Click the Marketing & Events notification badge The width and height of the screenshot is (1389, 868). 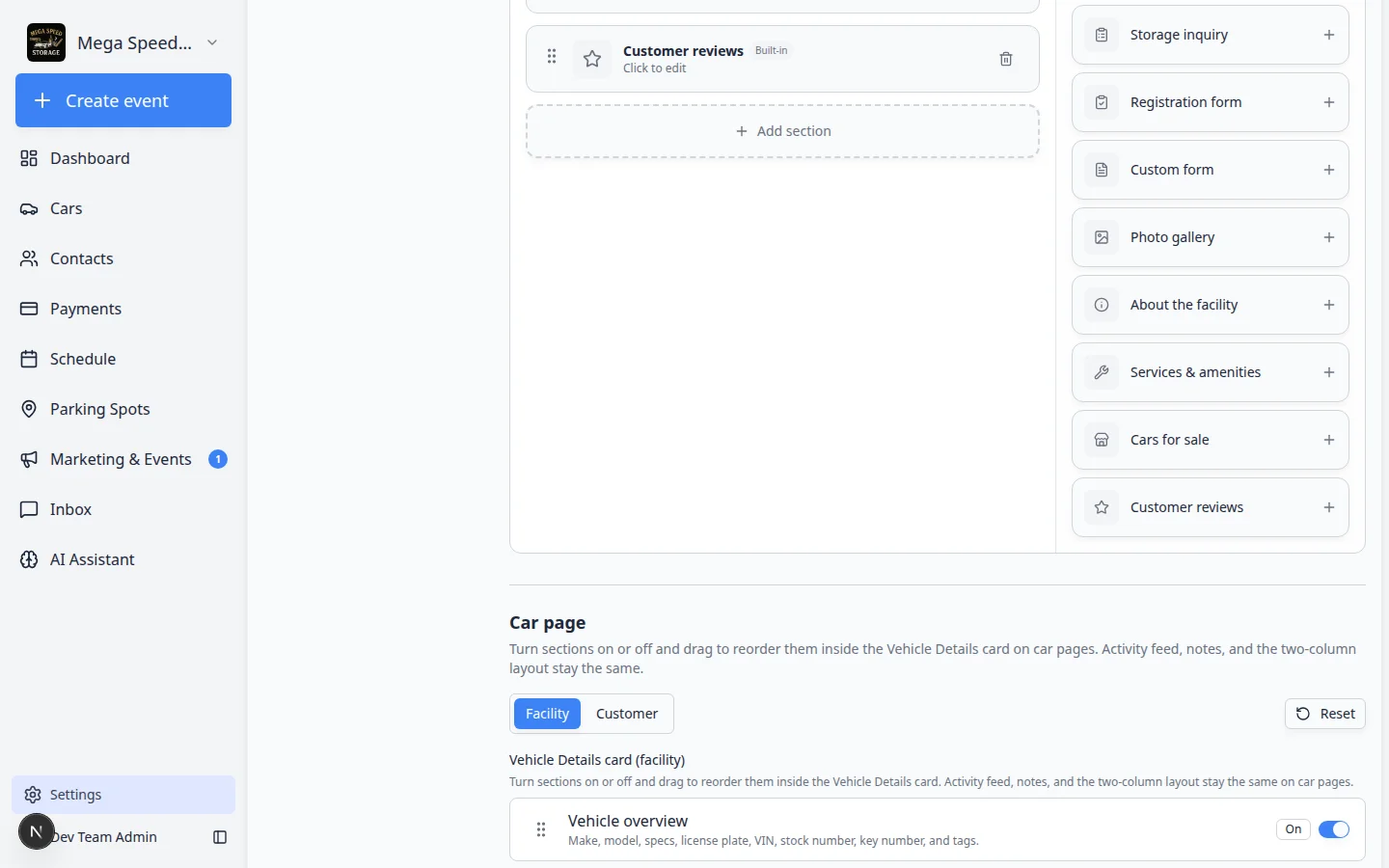click(x=218, y=459)
